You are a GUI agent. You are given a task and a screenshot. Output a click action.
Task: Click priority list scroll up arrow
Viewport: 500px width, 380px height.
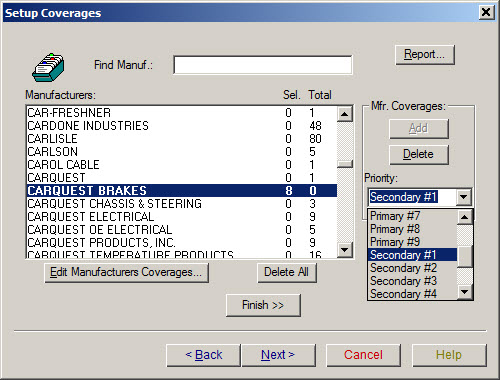click(464, 217)
